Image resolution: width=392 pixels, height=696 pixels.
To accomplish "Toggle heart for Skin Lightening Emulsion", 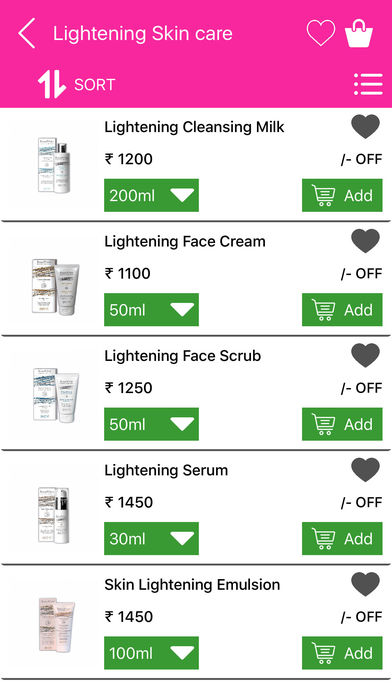I will (x=365, y=584).
